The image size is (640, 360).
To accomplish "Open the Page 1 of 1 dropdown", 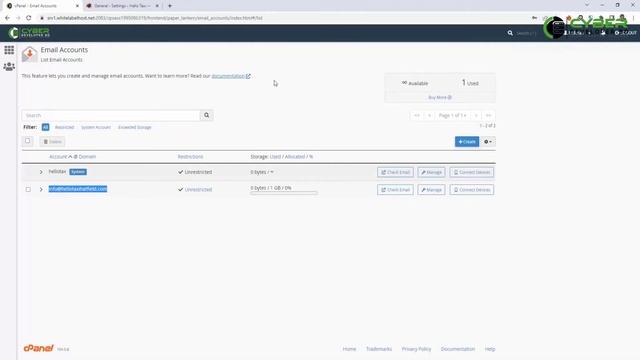I will pyautogui.click(x=452, y=116).
